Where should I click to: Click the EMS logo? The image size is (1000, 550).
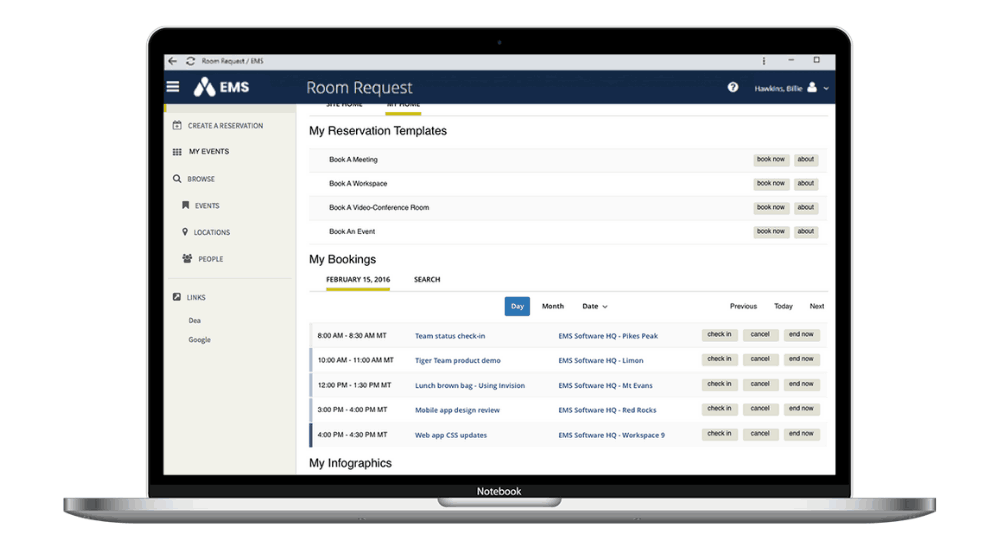click(221, 87)
